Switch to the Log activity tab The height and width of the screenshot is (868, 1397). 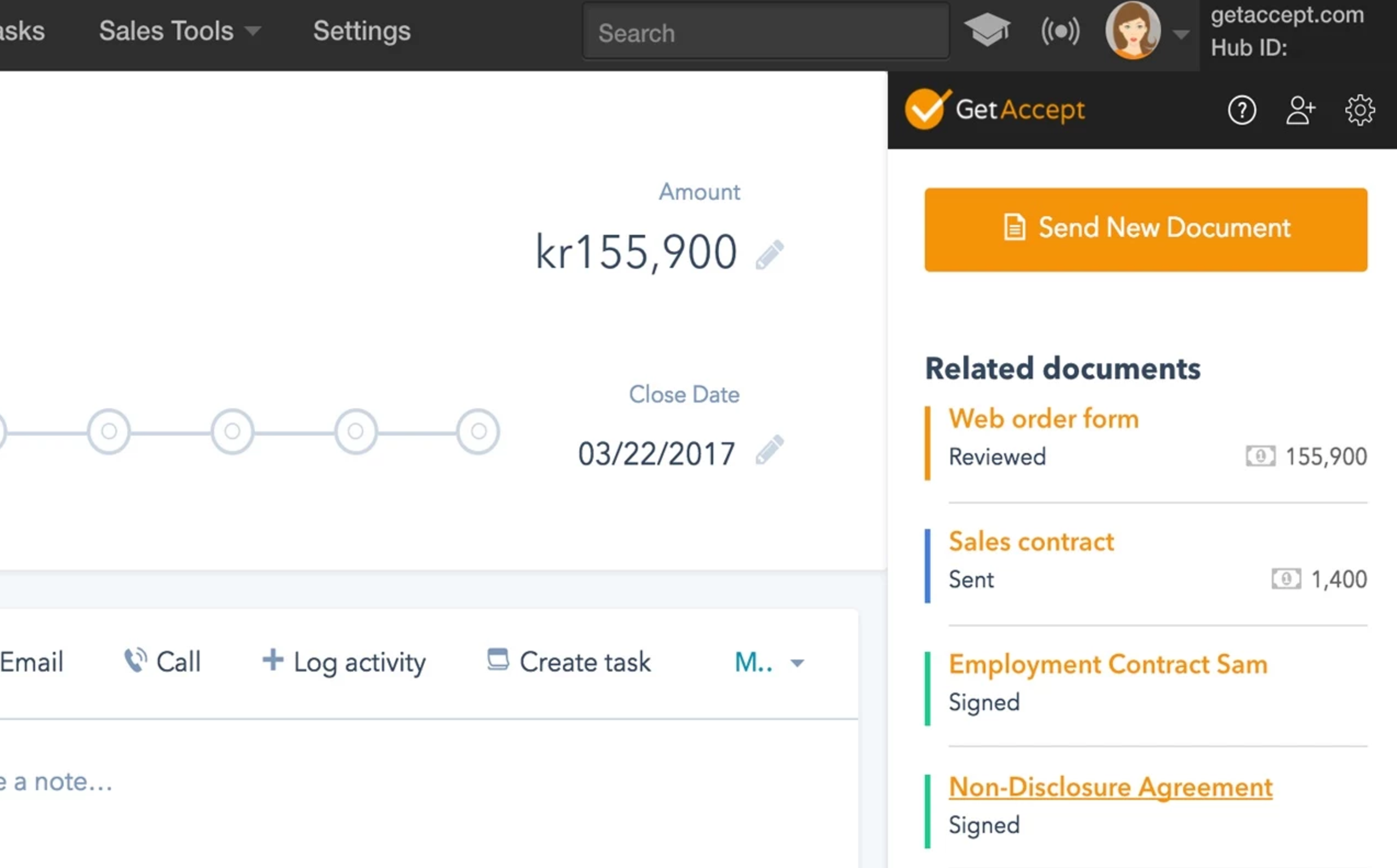click(x=345, y=662)
